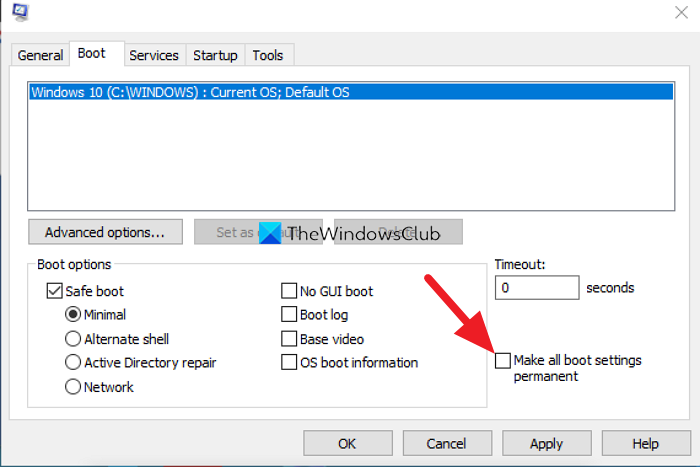Enable the Base video checkbox

point(289,339)
